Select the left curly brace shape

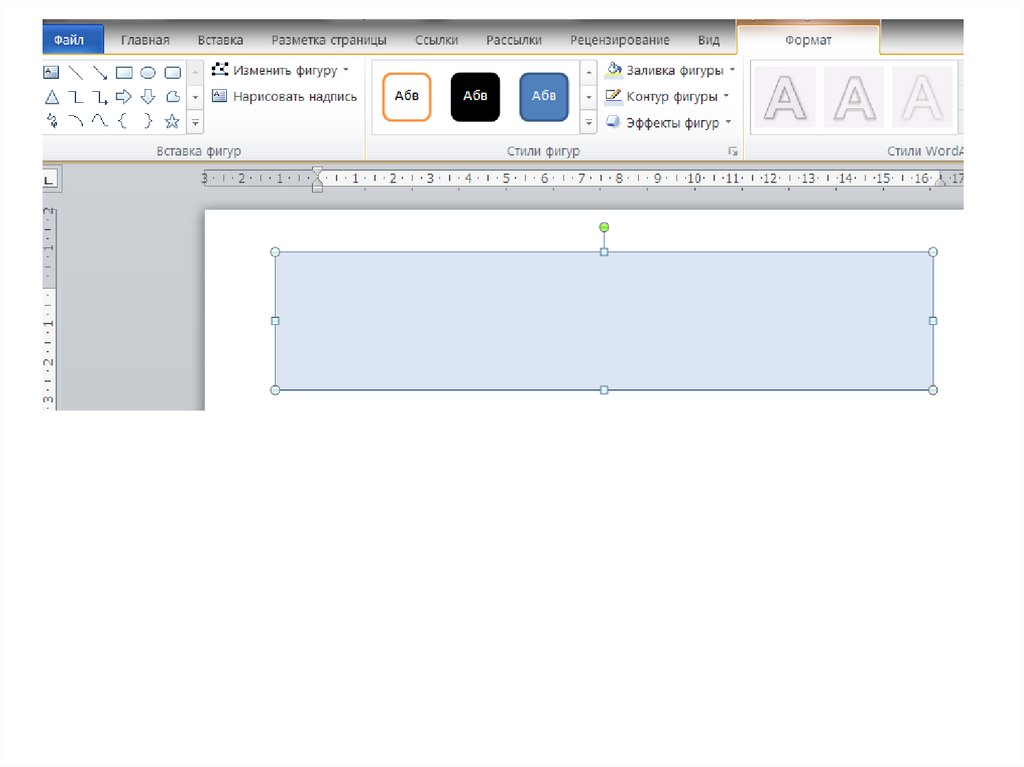(x=124, y=121)
